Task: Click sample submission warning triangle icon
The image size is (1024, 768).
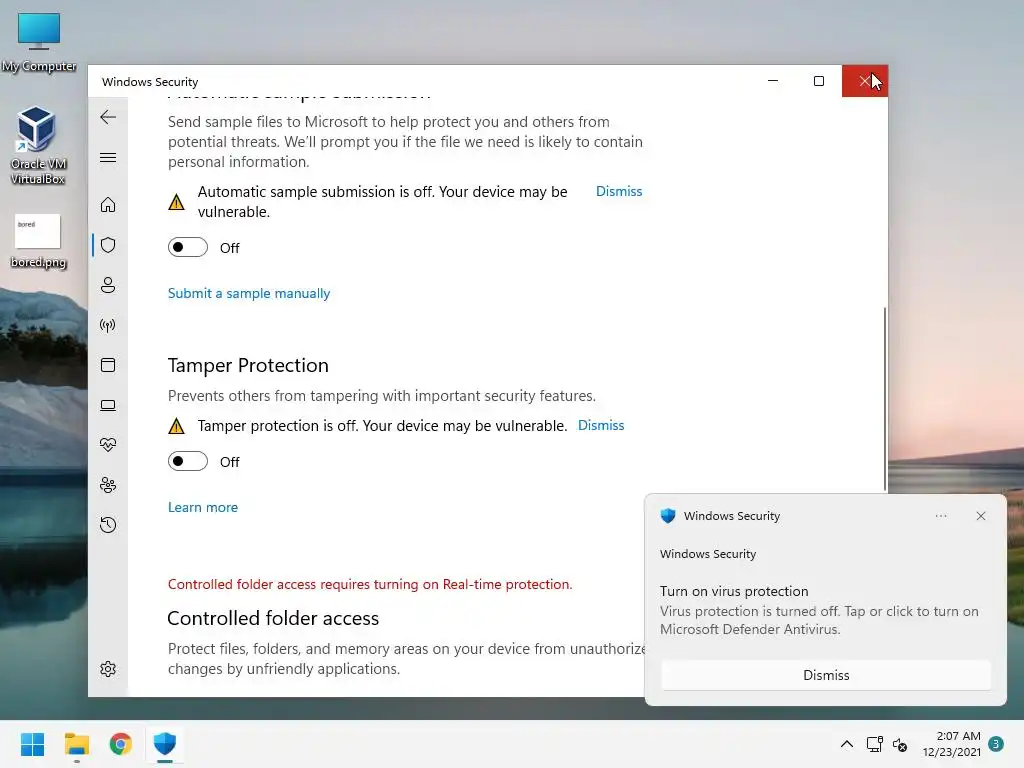Action: (176, 202)
